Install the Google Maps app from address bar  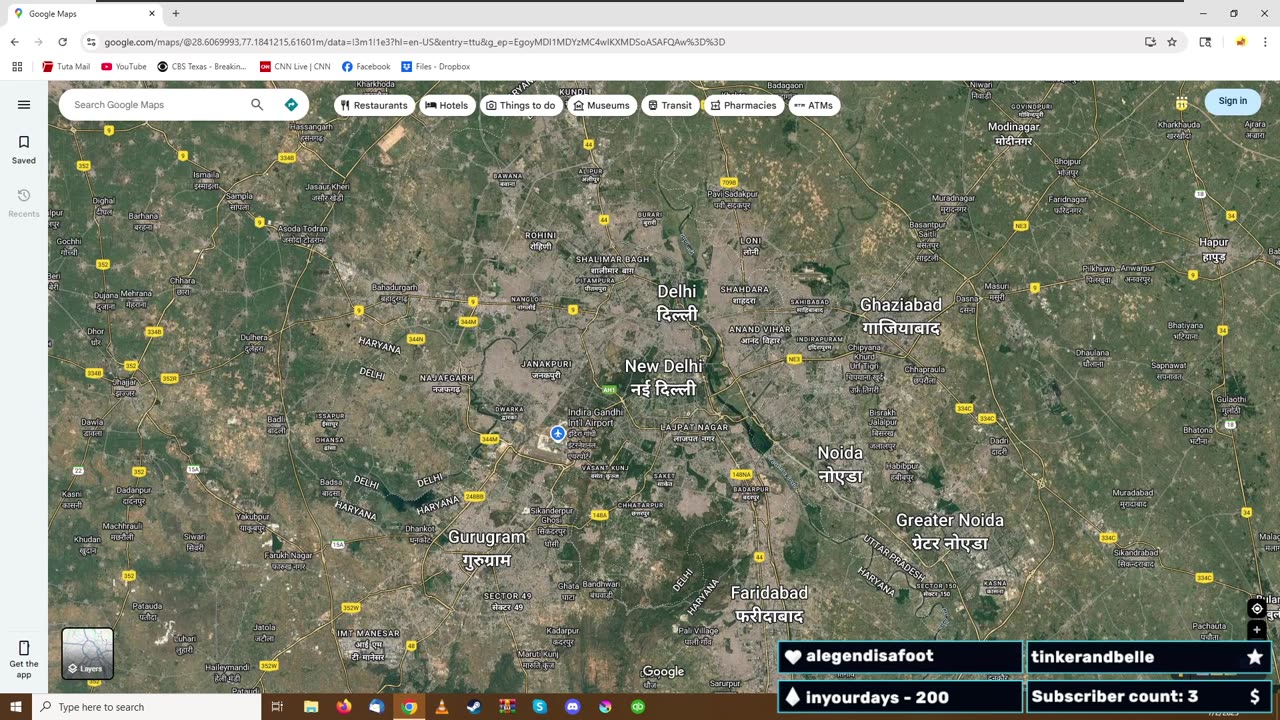(x=1150, y=42)
